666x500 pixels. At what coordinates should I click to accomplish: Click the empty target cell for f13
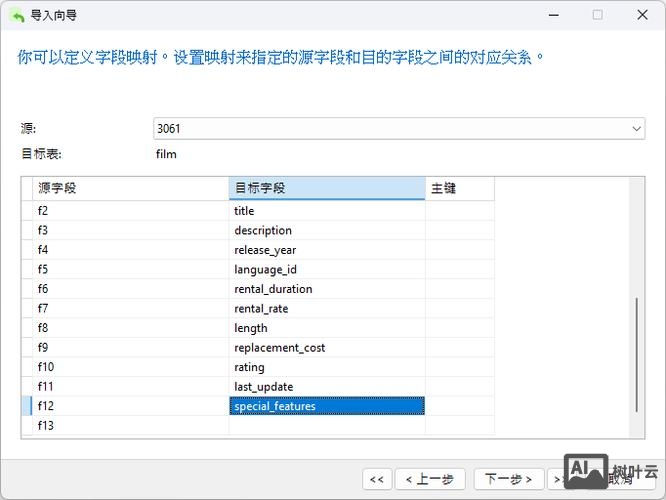tap(327, 426)
